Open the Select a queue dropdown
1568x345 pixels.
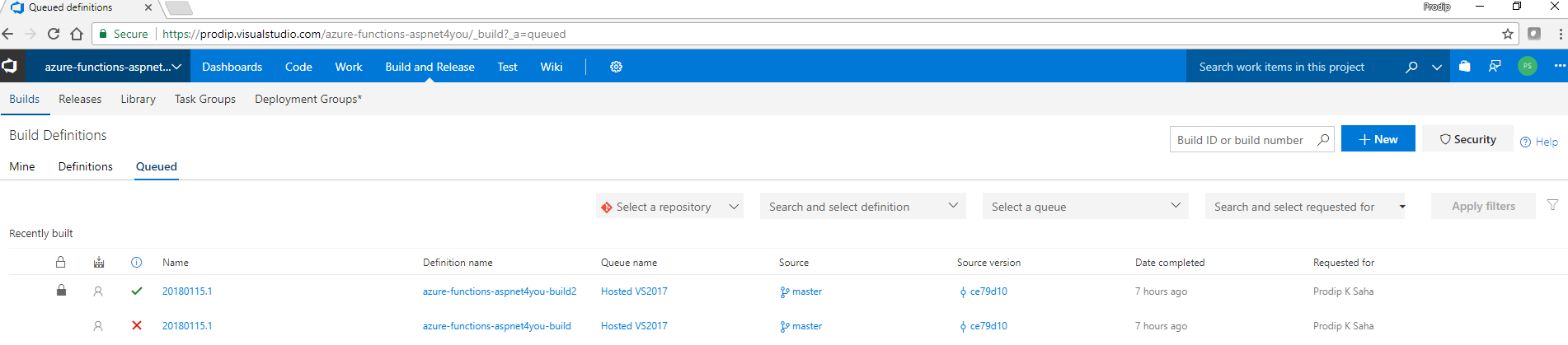1085,206
